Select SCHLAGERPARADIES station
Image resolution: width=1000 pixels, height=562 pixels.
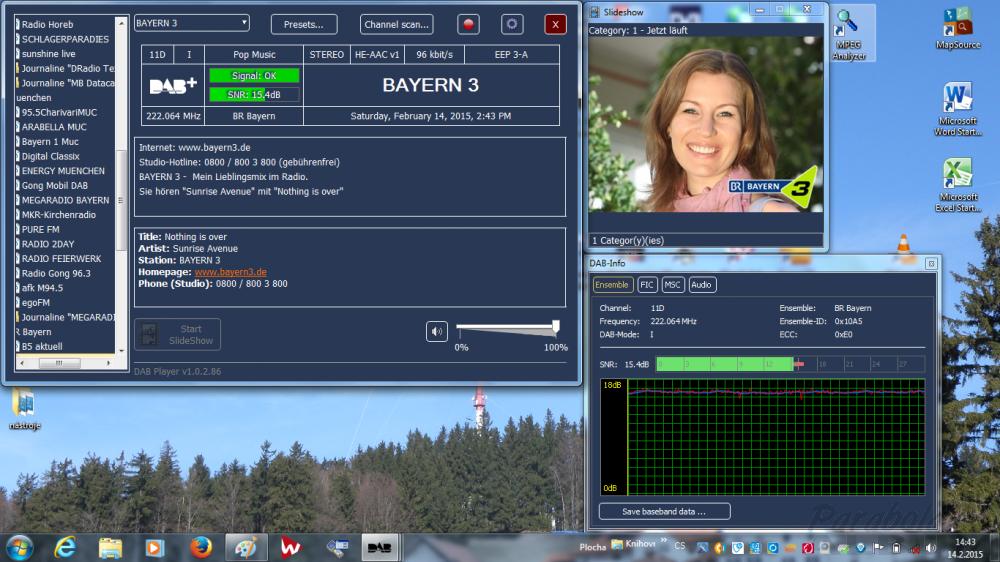(x=65, y=39)
